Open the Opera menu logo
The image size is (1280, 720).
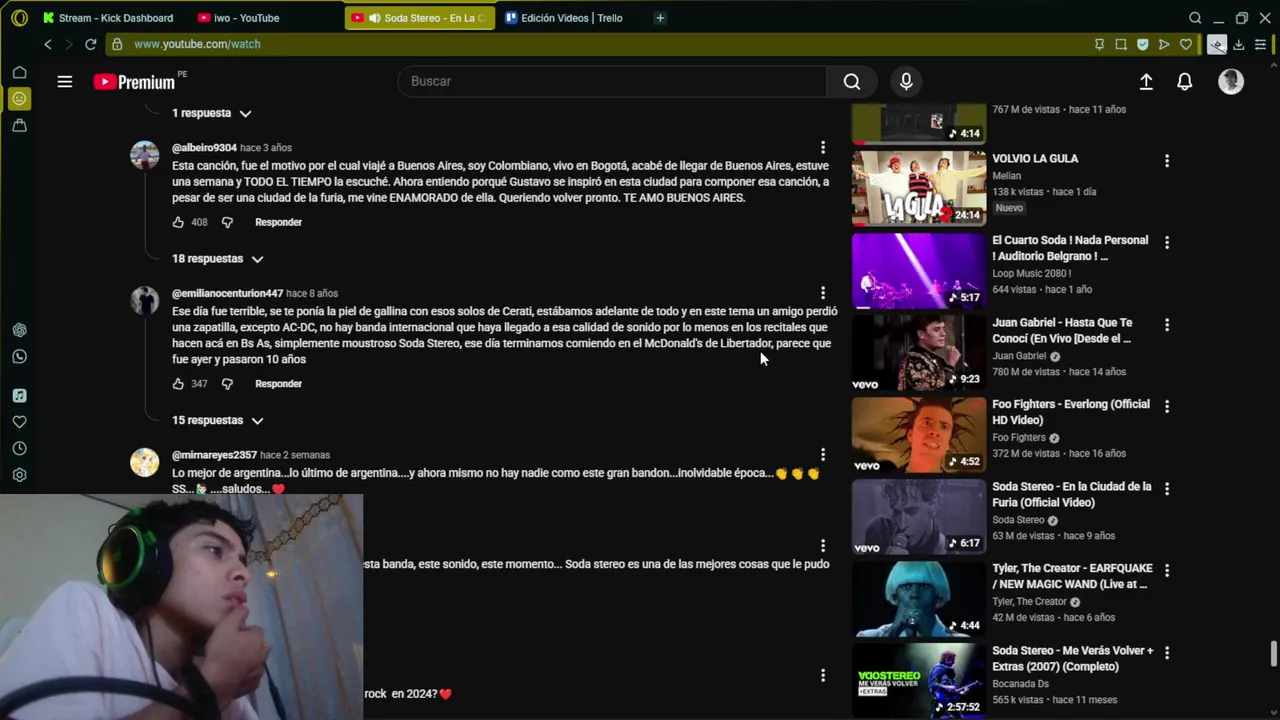19,18
